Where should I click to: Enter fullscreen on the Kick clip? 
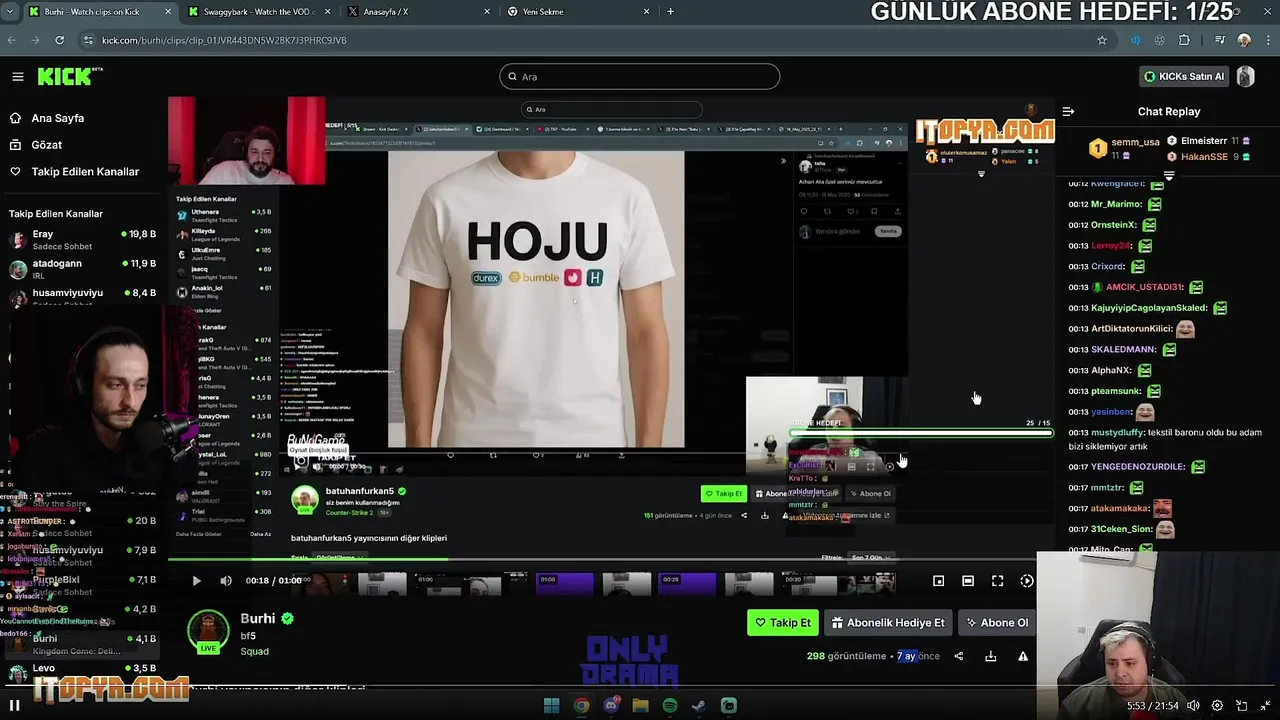(998, 581)
